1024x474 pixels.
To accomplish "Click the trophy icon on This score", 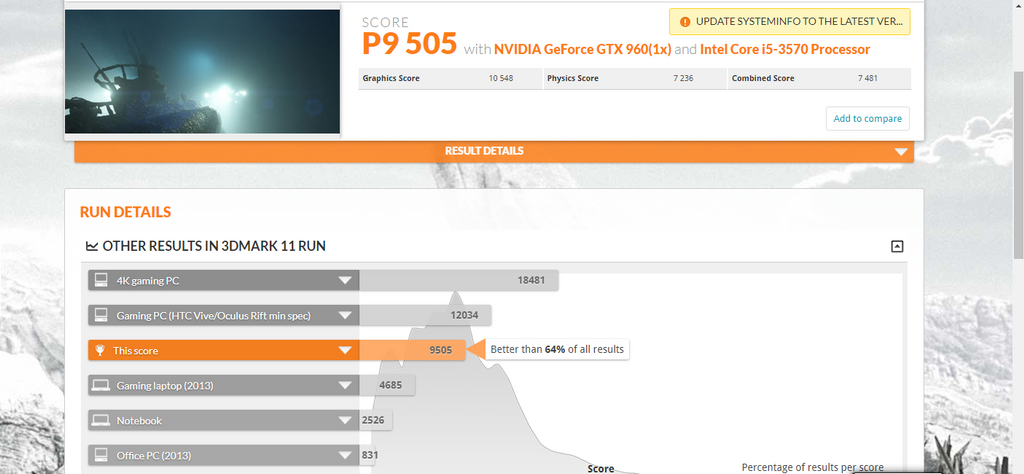I will point(100,351).
